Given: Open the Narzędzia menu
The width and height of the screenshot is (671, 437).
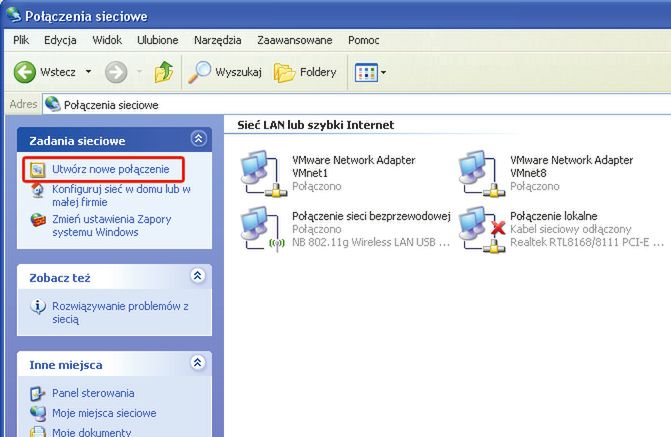Looking at the screenshot, I should pyautogui.click(x=217, y=40).
